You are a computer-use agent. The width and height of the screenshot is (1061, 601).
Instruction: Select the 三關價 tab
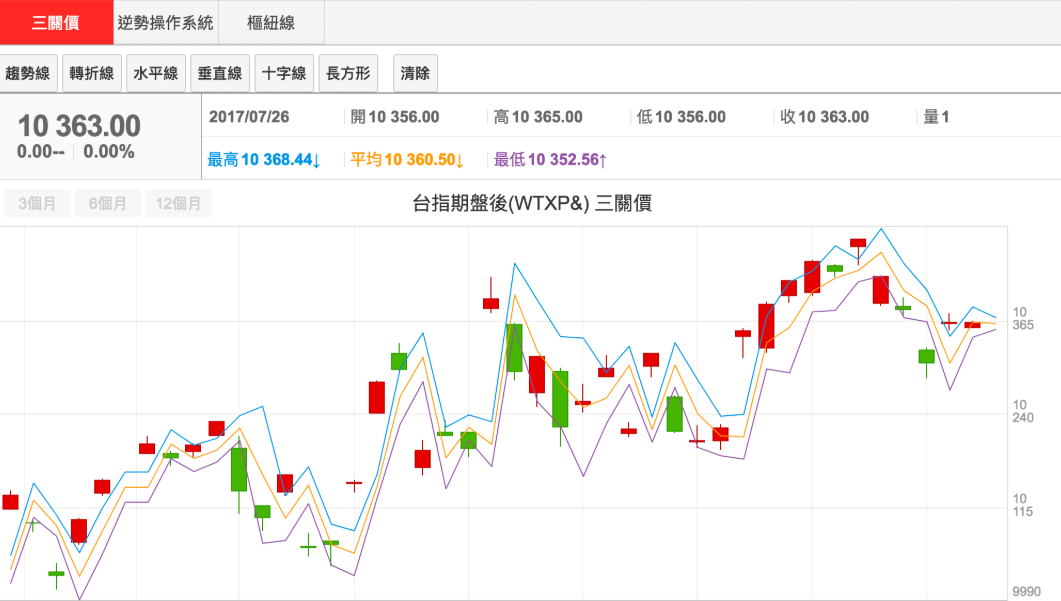(56, 22)
